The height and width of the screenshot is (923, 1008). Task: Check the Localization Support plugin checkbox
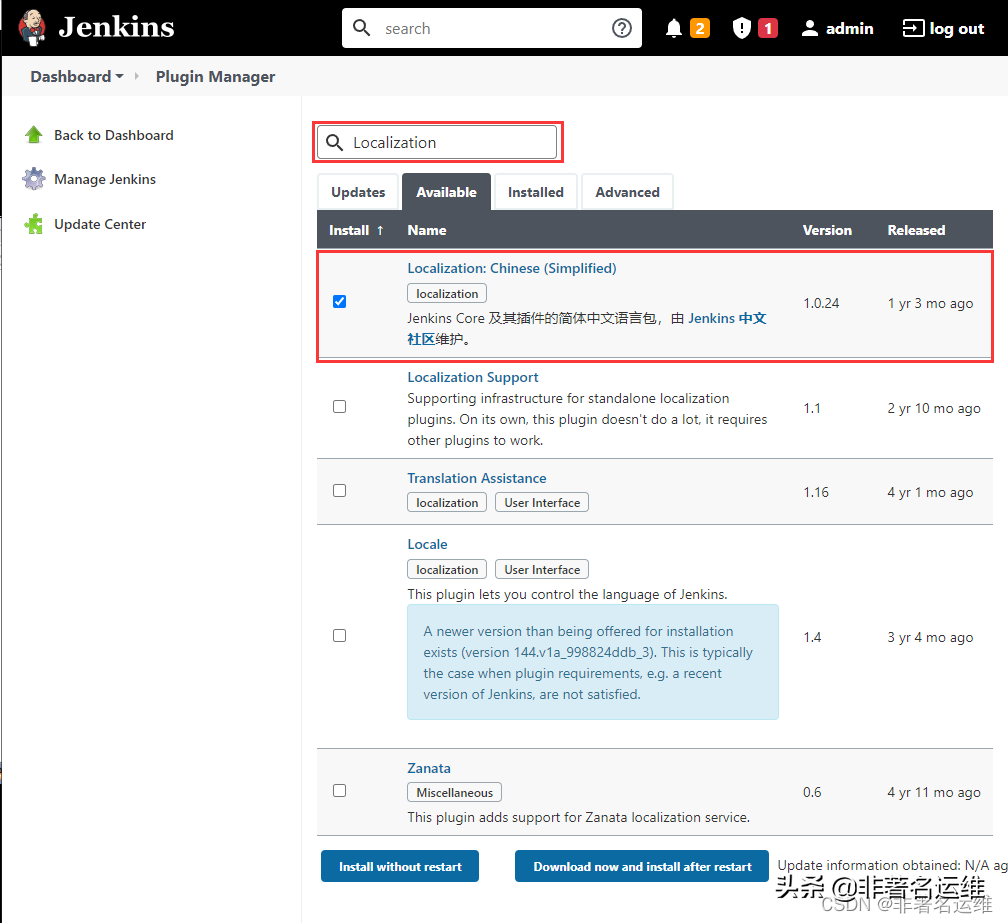click(339, 406)
